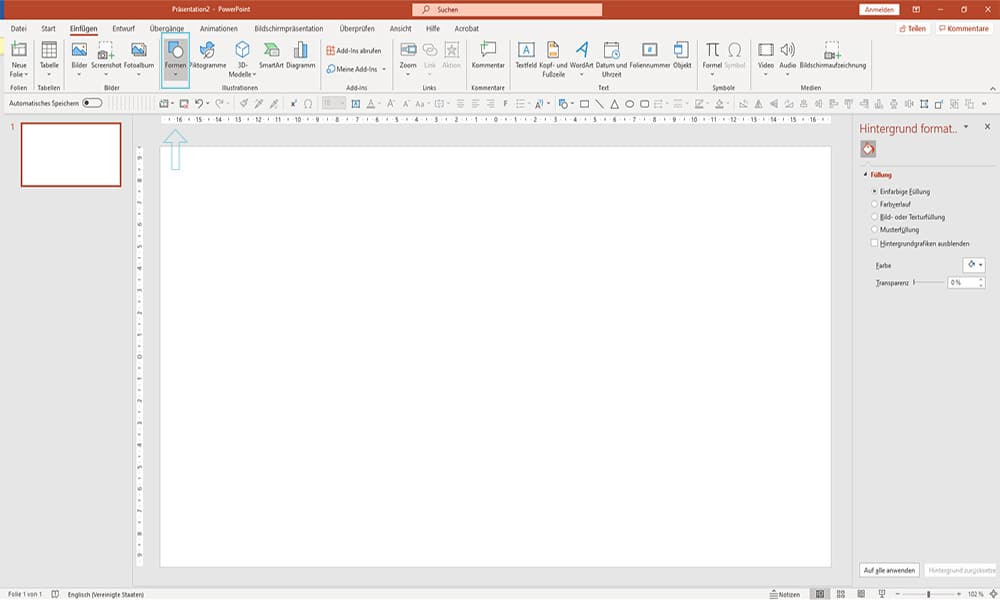Switch to the Entwurf tab

click(124, 29)
